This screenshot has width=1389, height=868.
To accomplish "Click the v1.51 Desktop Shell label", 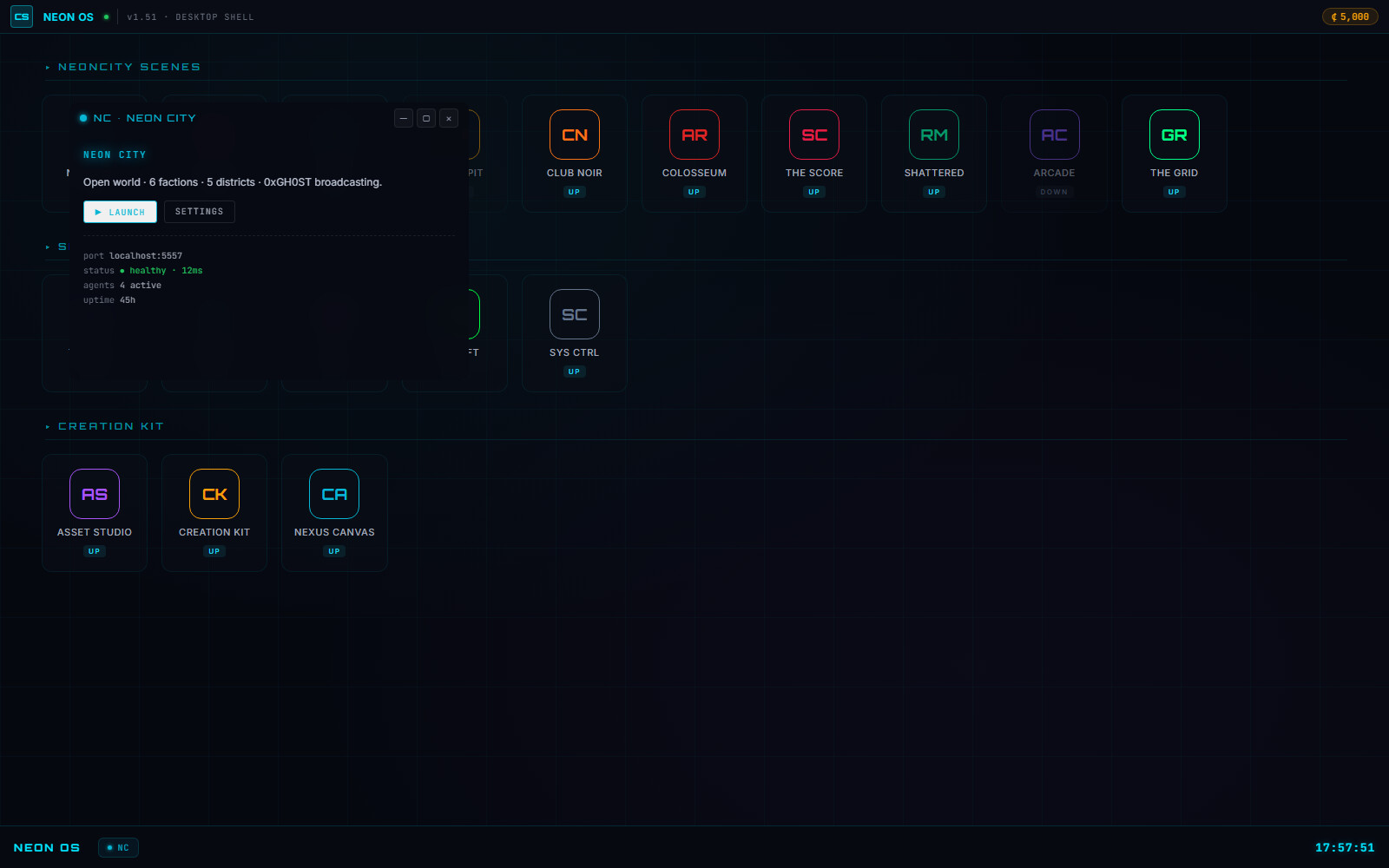I will coord(191,16).
